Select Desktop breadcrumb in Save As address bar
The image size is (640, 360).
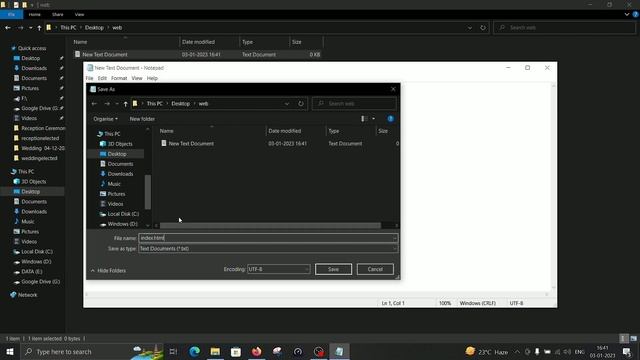(180, 104)
